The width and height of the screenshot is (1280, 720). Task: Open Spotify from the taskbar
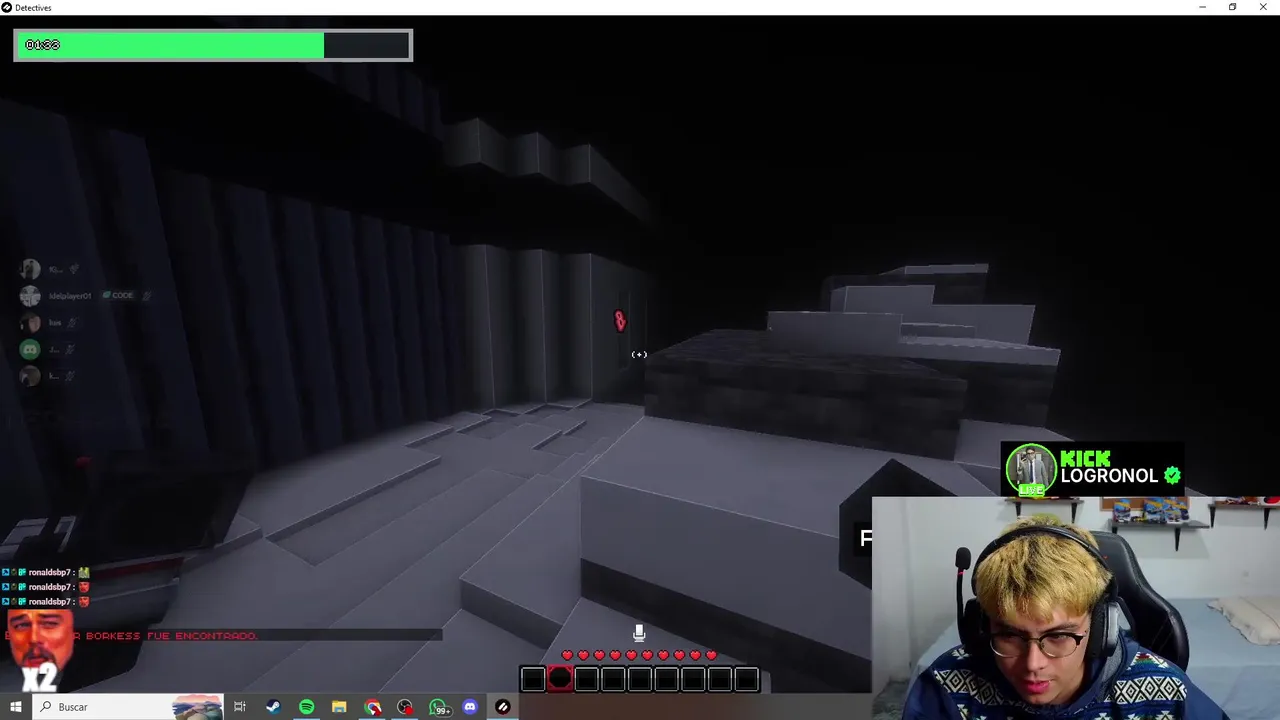(306, 707)
